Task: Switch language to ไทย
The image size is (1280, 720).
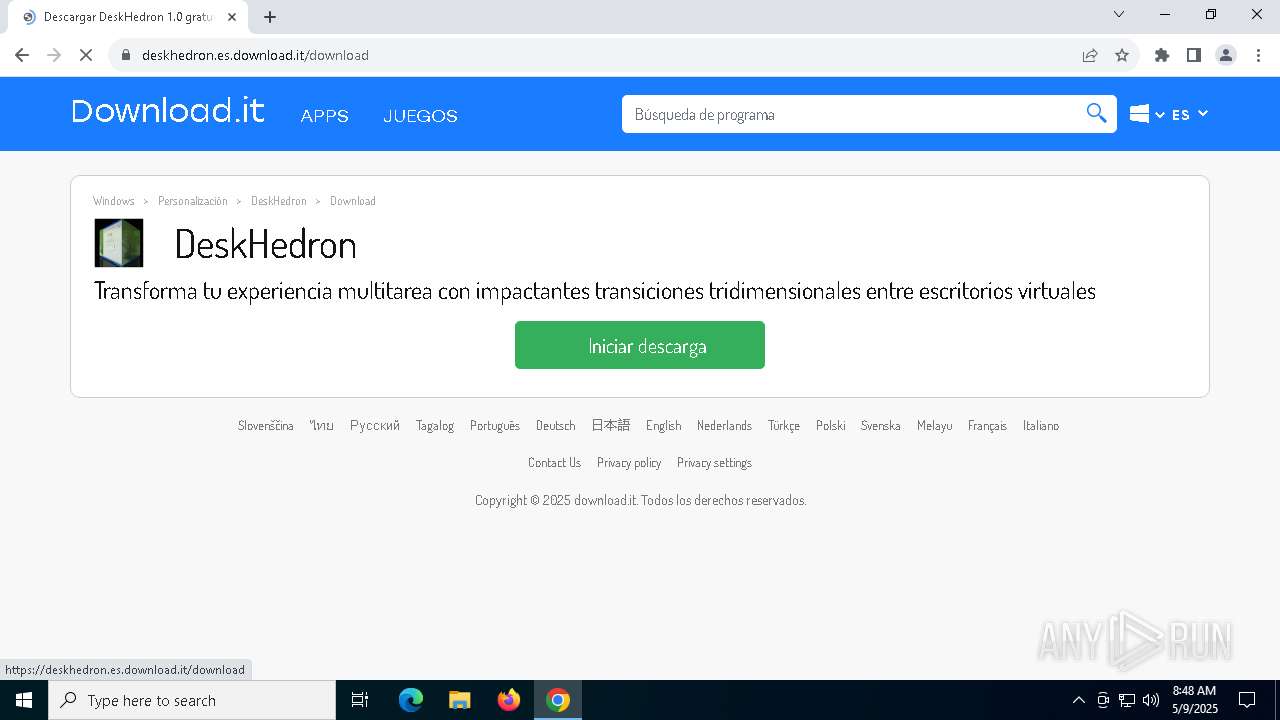Action: coord(322,425)
